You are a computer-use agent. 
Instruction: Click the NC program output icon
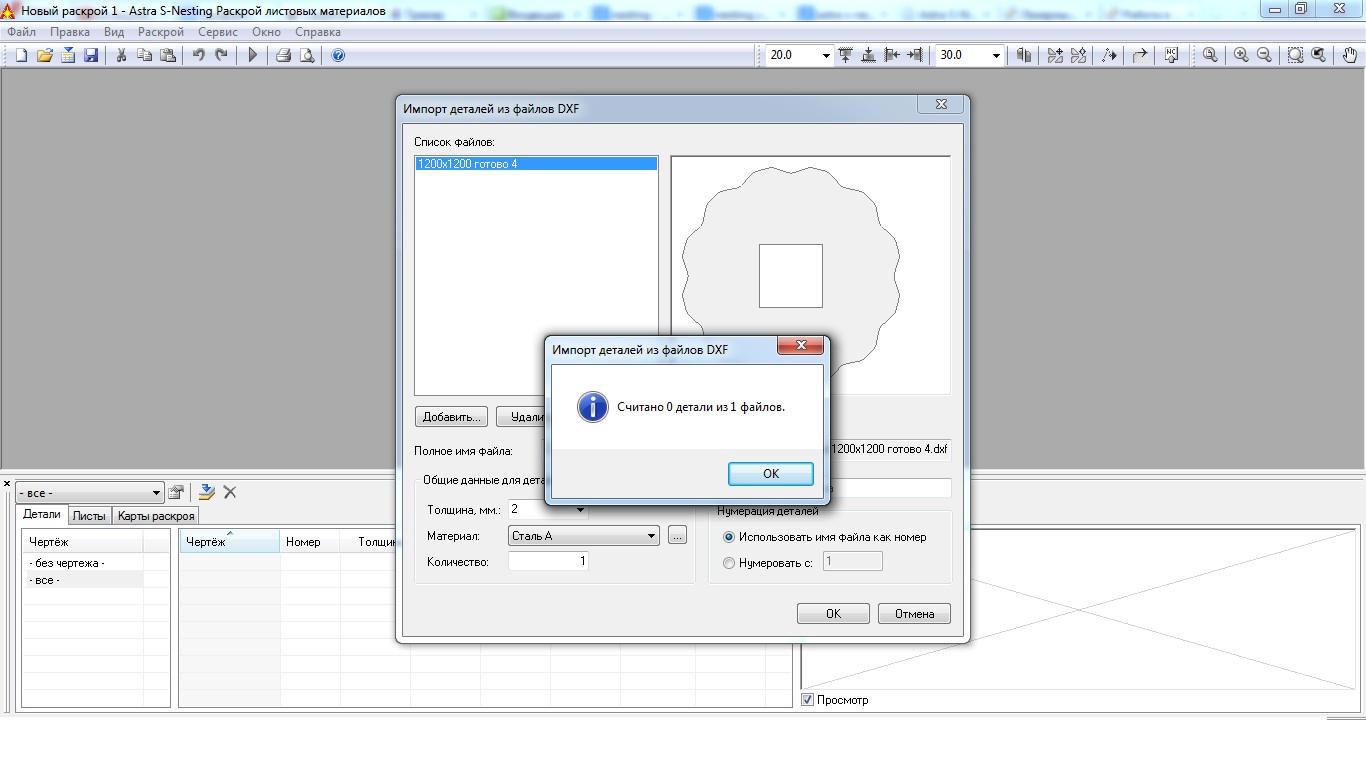coord(1171,56)
